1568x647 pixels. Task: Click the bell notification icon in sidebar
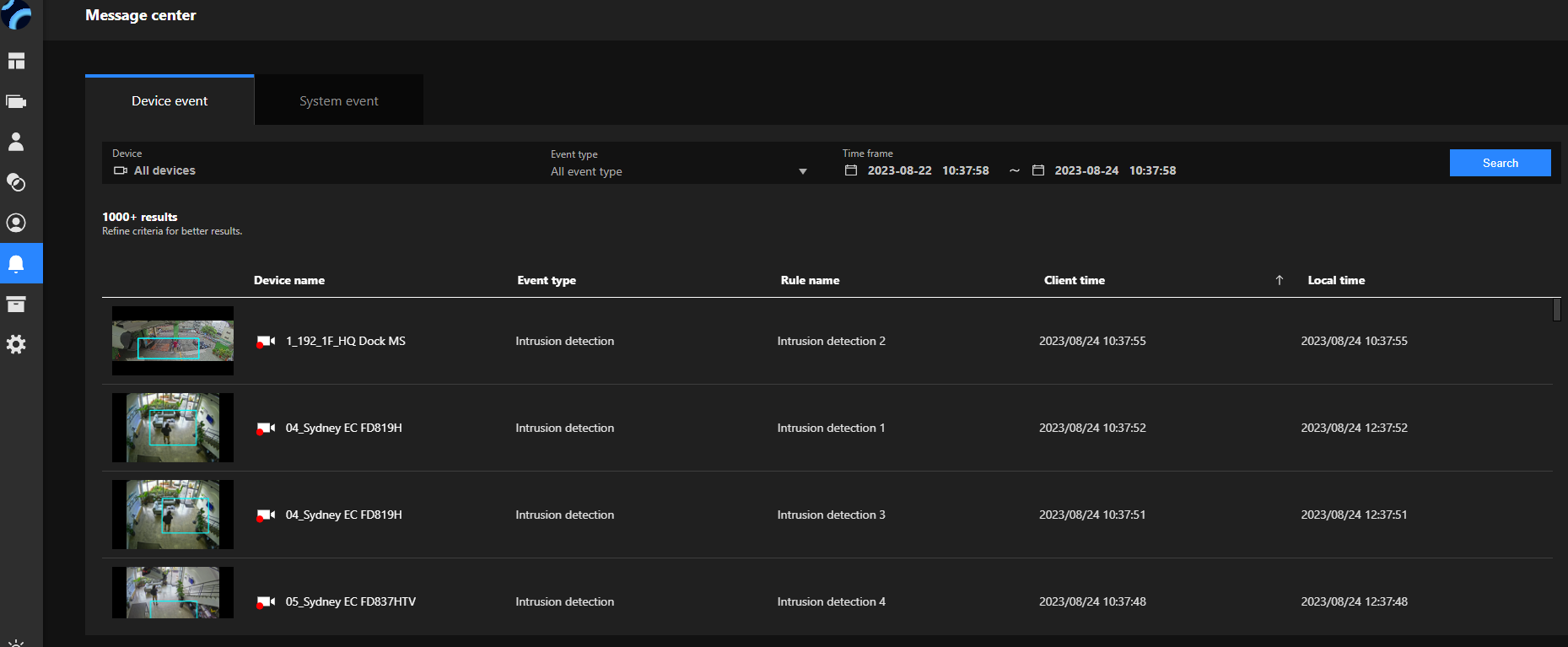[x=16, y=264]
